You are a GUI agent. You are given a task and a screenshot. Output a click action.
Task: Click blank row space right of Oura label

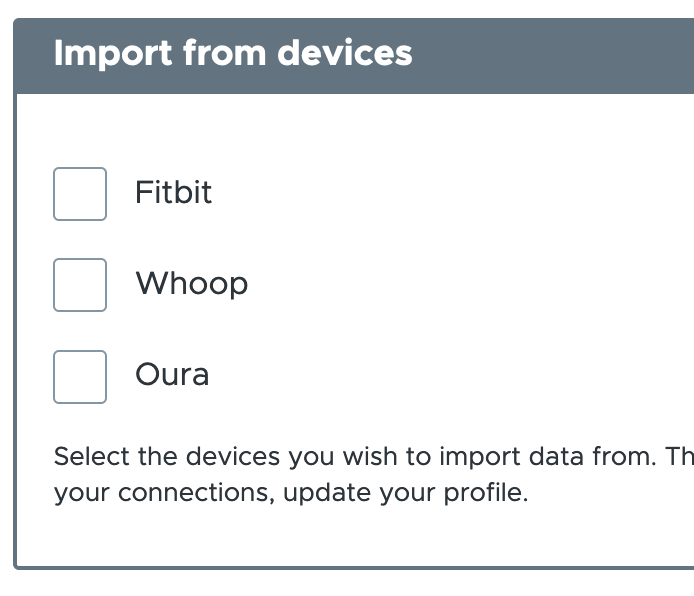tap(451, 377)
